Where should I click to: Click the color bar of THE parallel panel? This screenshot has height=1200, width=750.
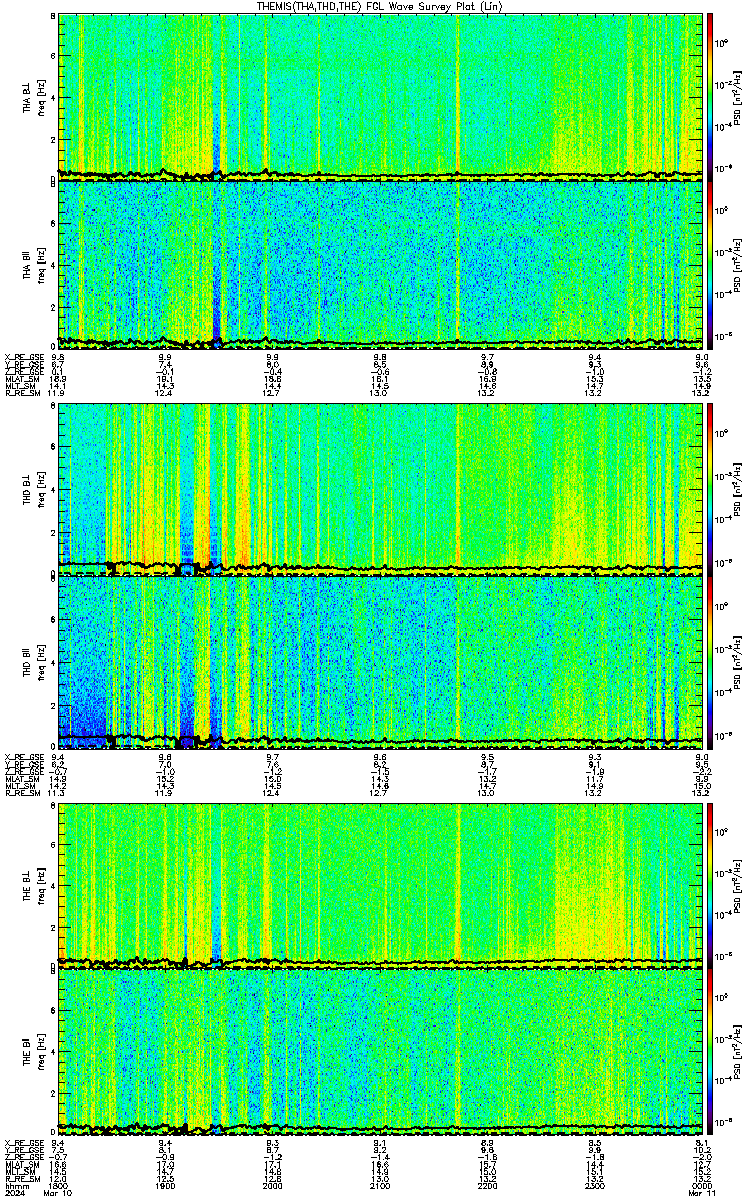tap(710, 1054)
